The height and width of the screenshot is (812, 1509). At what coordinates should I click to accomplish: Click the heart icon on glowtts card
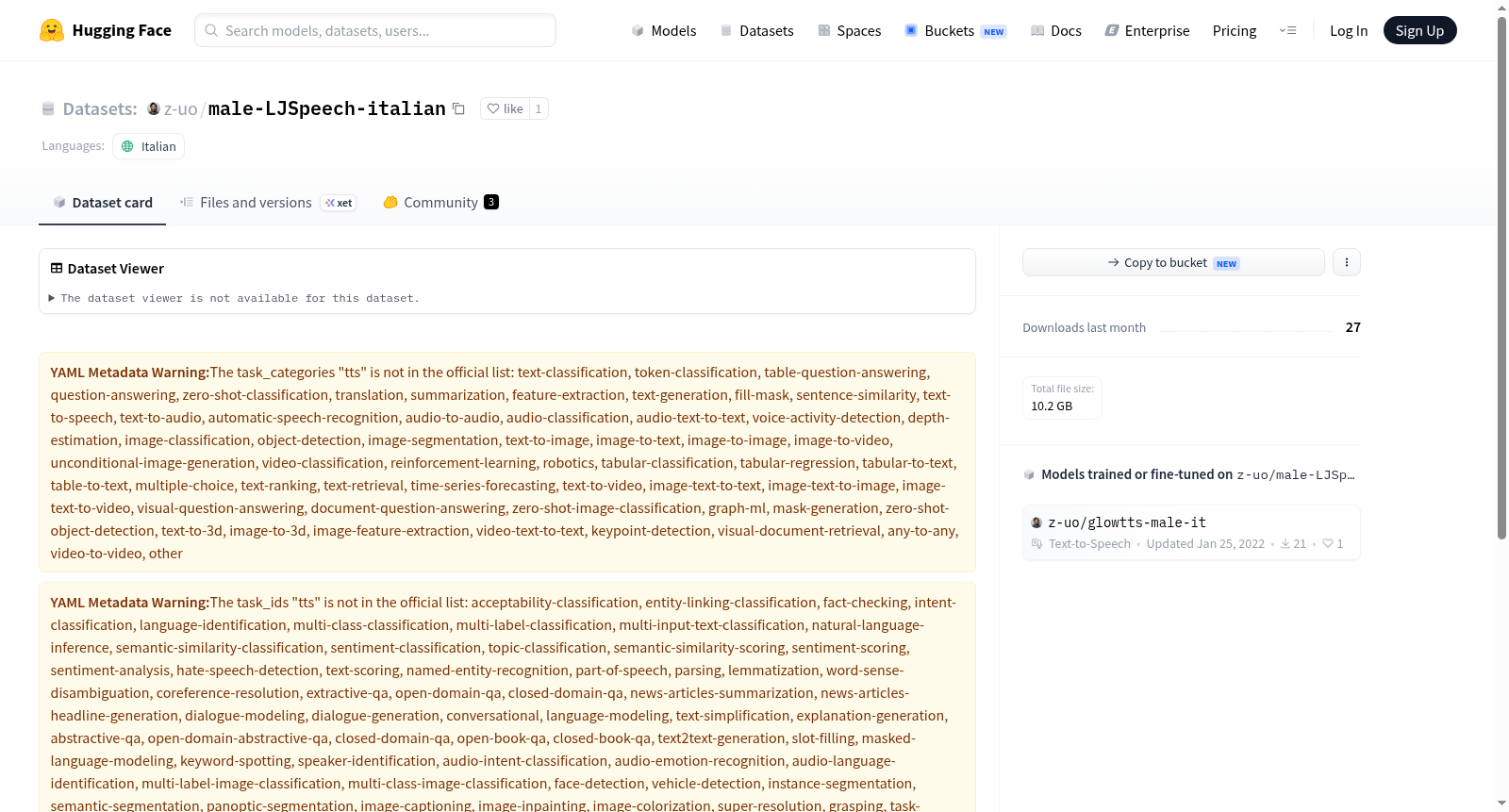click(1328, 544)
